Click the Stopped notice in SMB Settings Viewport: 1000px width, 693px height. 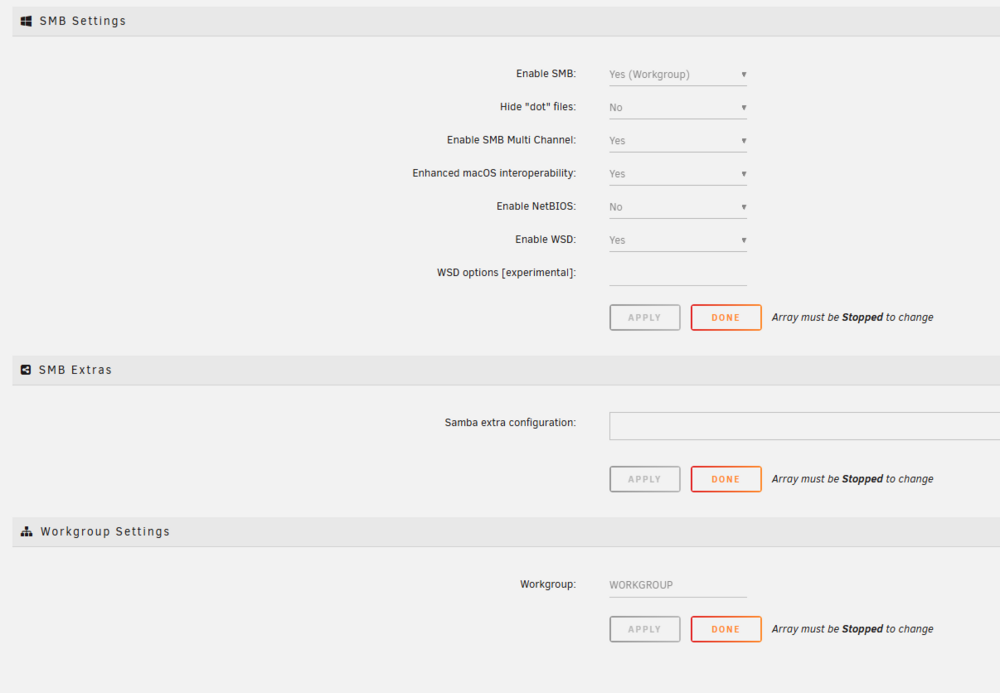(852, 317)
